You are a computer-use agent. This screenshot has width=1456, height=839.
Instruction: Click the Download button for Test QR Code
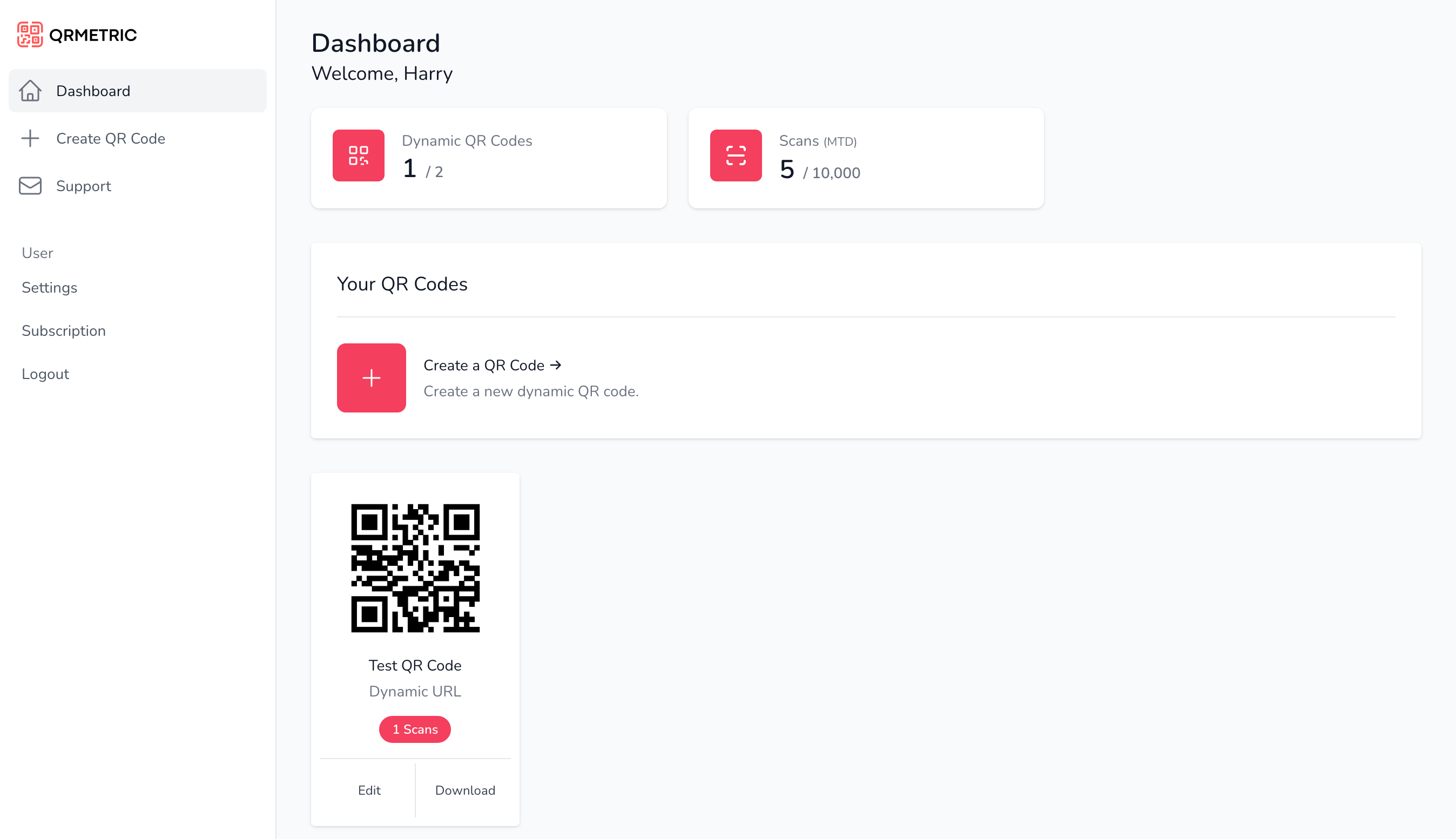click(x=465, y=790)
